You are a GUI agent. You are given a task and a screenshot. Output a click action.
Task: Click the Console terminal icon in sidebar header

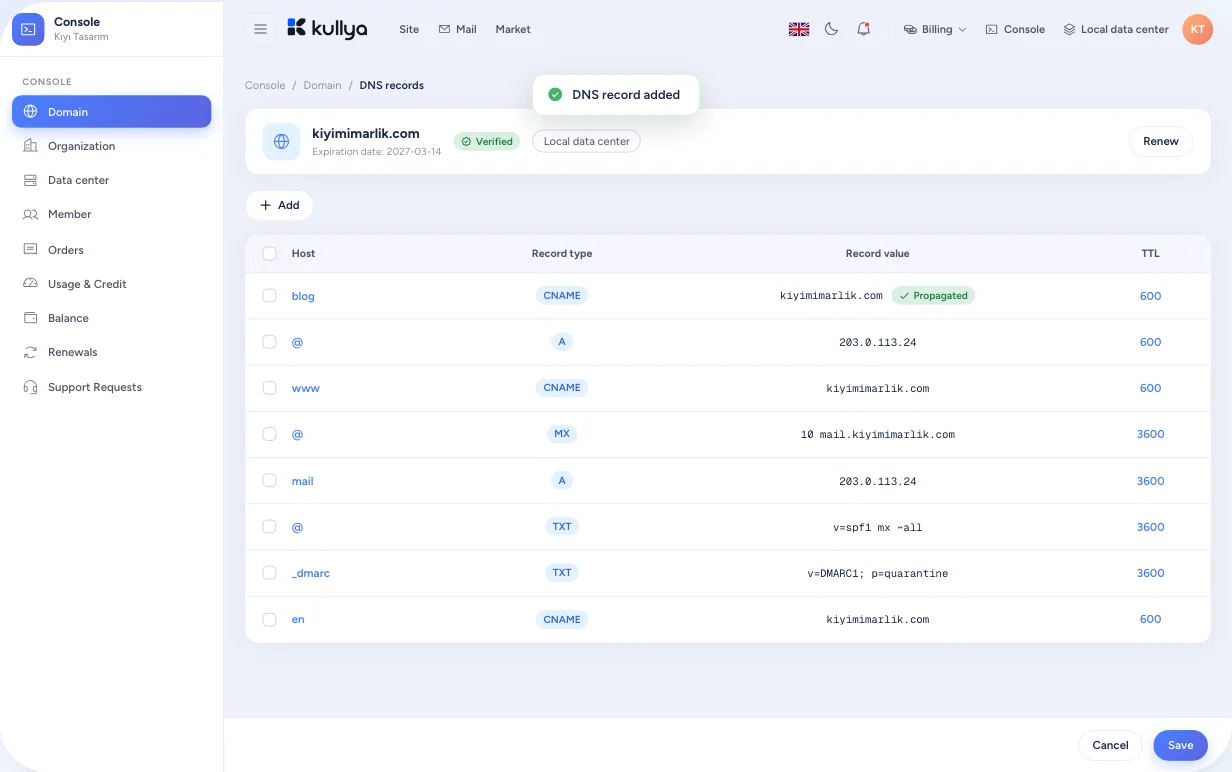pos(29,29)
